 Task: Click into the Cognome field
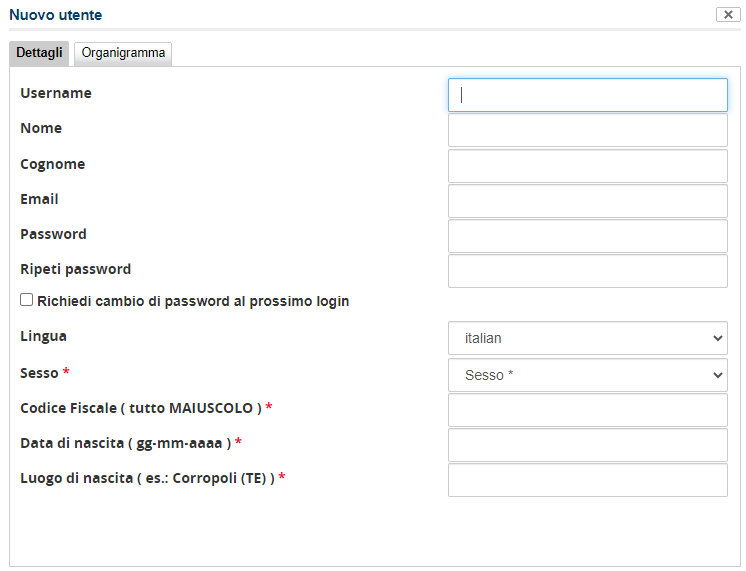tap(587, 166)
